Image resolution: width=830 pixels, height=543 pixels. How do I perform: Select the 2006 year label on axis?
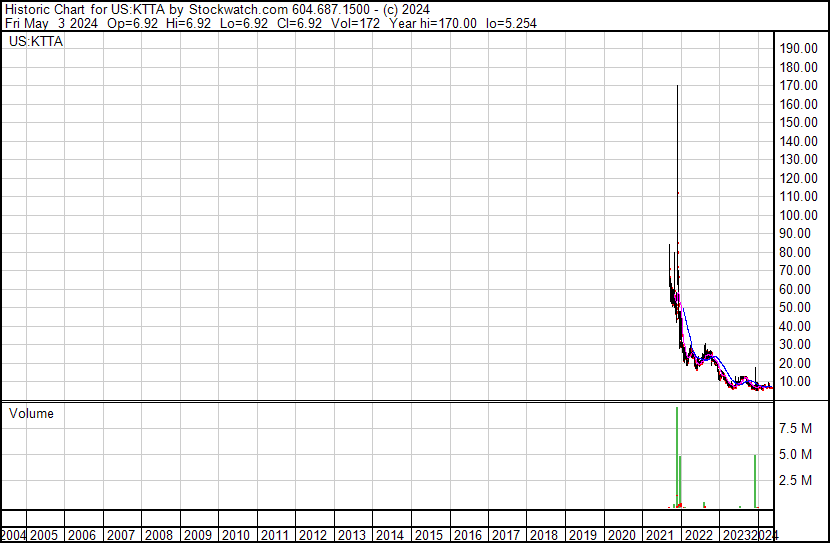(x=83, y=535)
